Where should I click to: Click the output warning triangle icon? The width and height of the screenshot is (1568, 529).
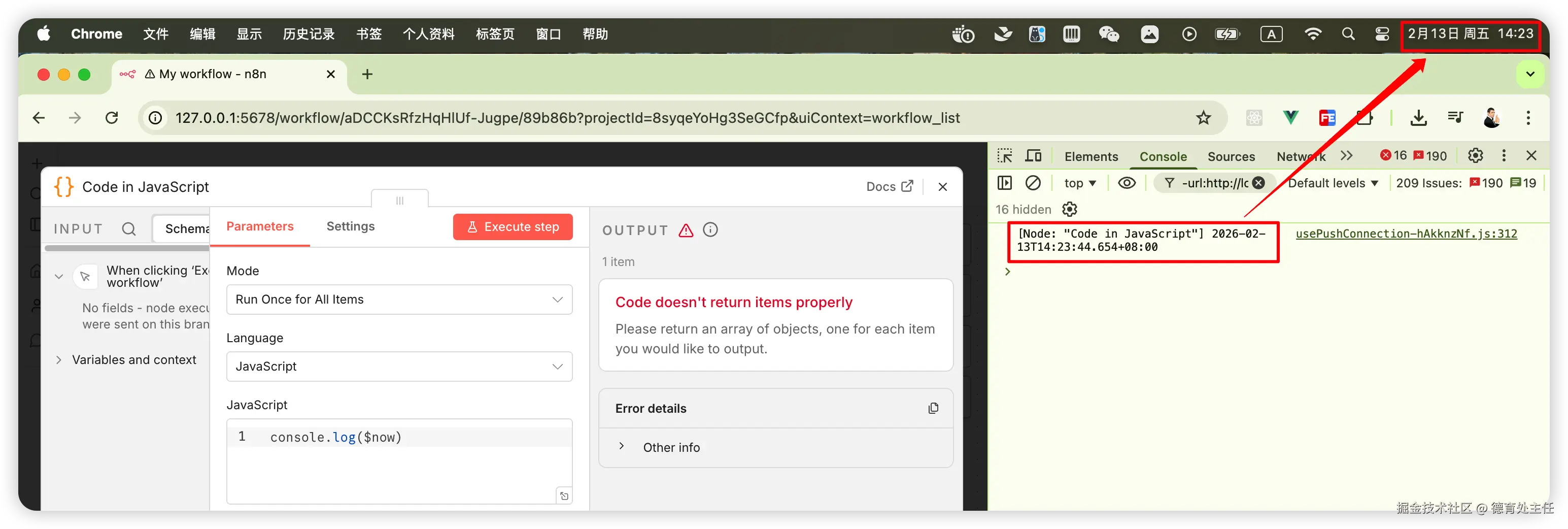coord(686,230)
